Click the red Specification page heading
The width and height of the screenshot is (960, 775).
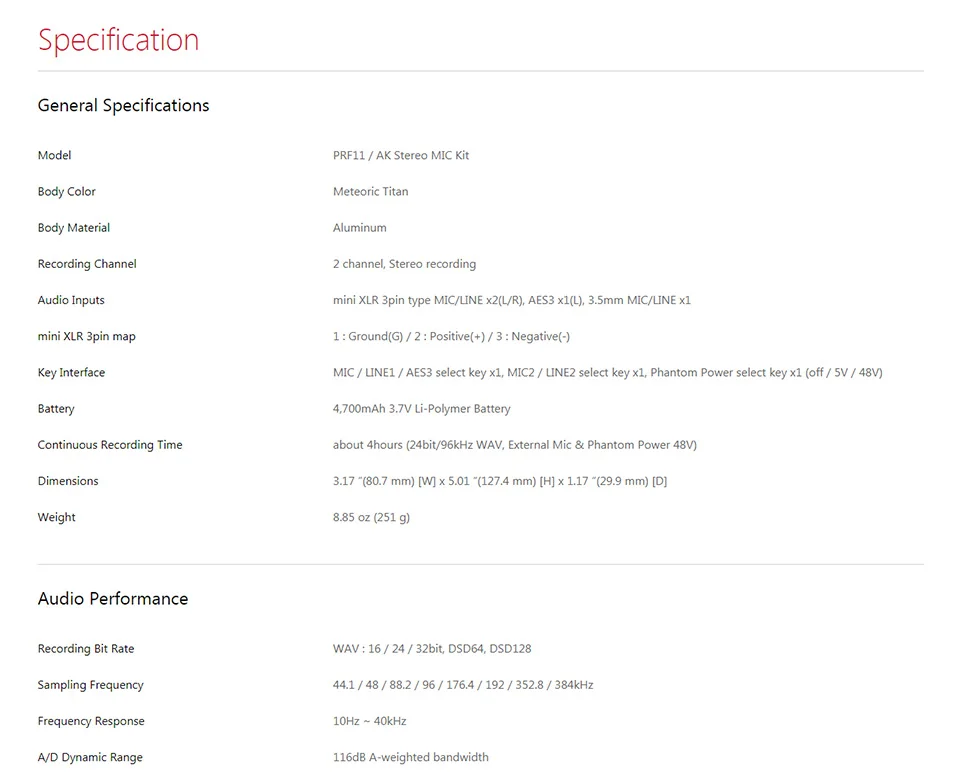118,40
